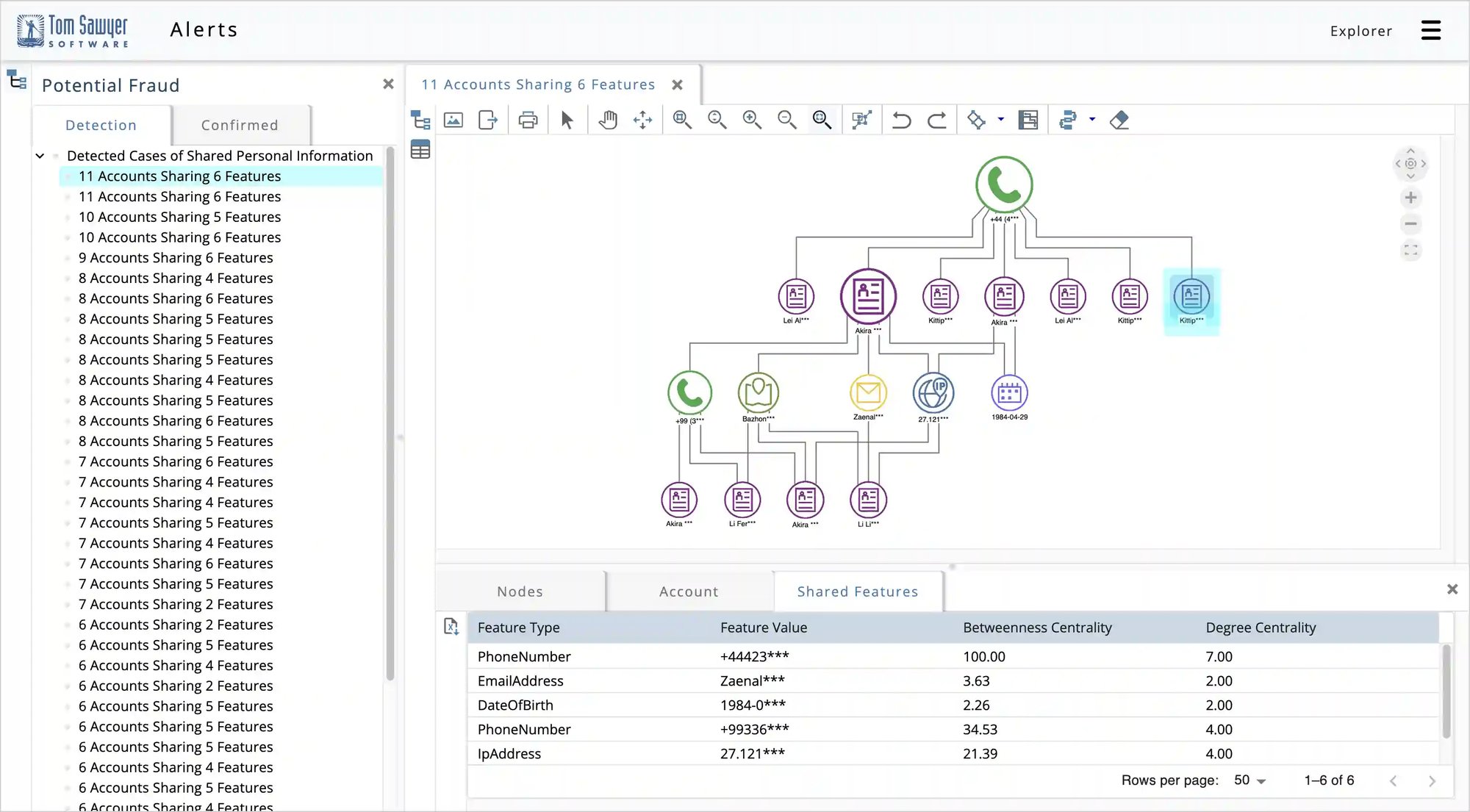Click the tree view icon beside toolbar
1470x812 pixels.
coord(420,120)
